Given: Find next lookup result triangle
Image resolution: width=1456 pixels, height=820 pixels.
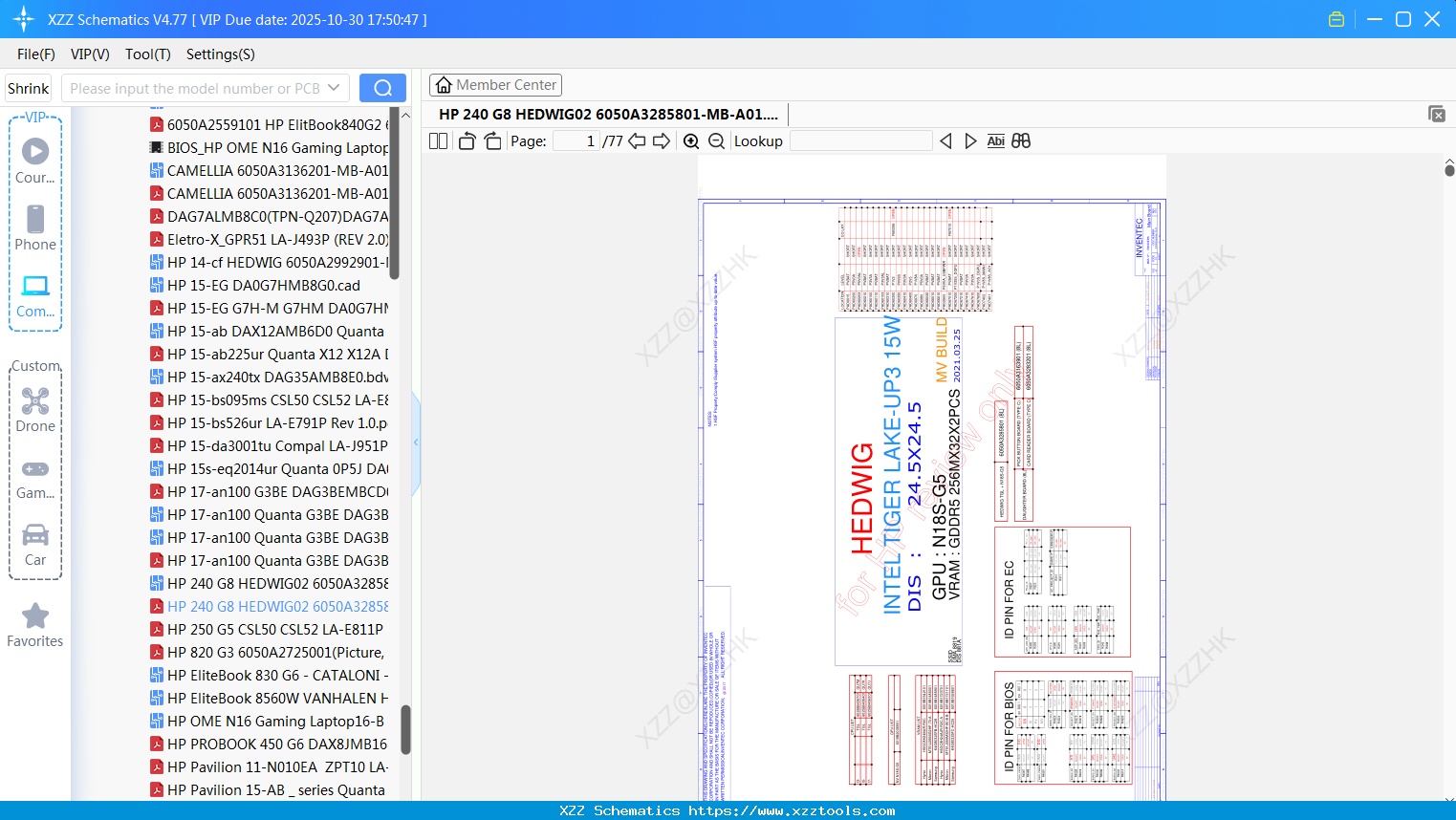Looking at the screenshot, I should [970, 140].
